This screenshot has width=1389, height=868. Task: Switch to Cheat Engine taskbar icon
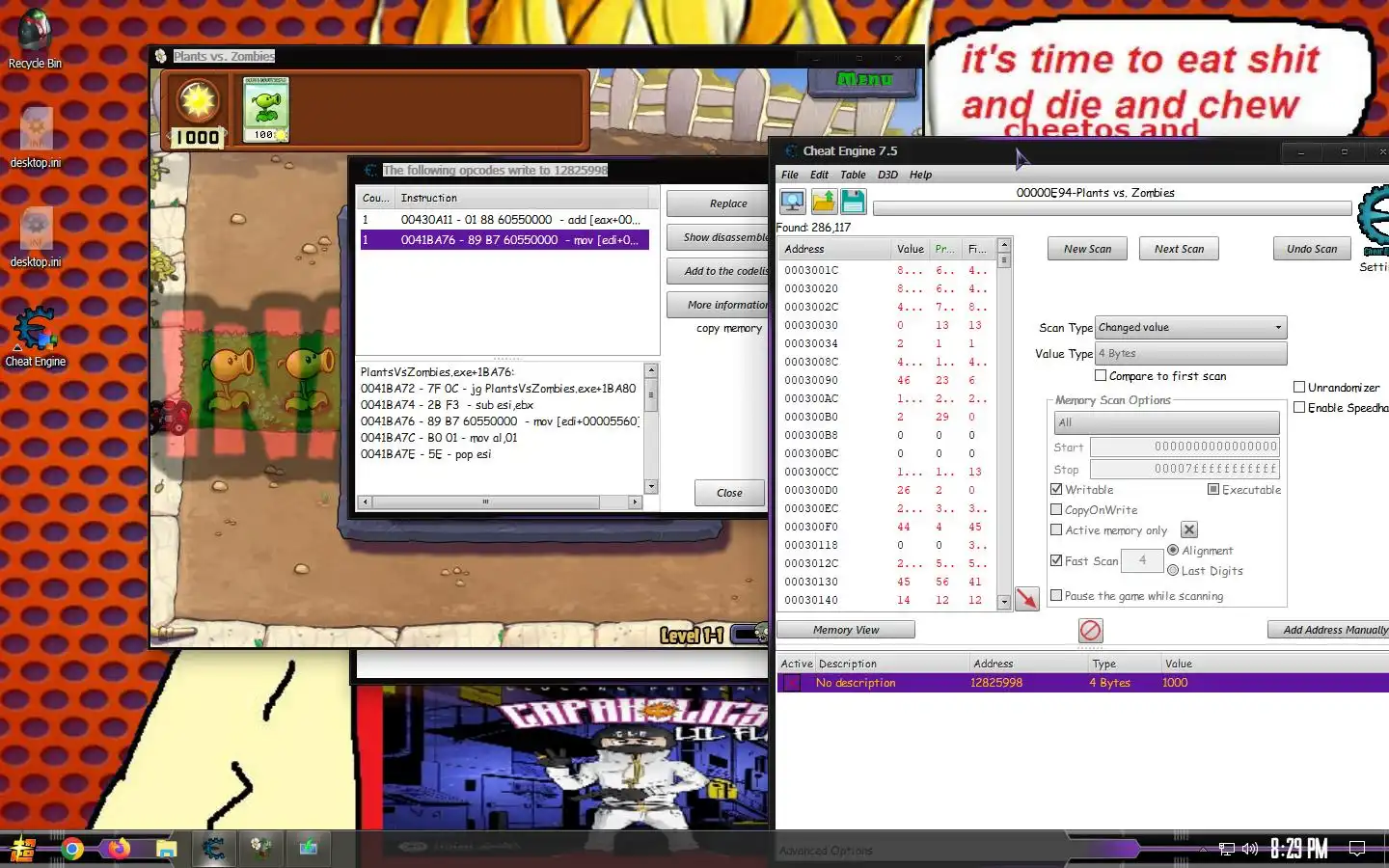213,849
